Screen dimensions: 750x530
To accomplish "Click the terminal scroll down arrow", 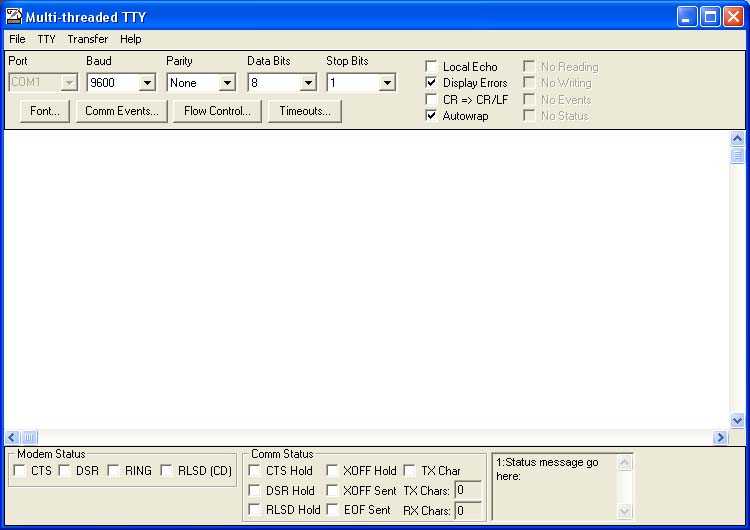I will click(x=737, y=421).
